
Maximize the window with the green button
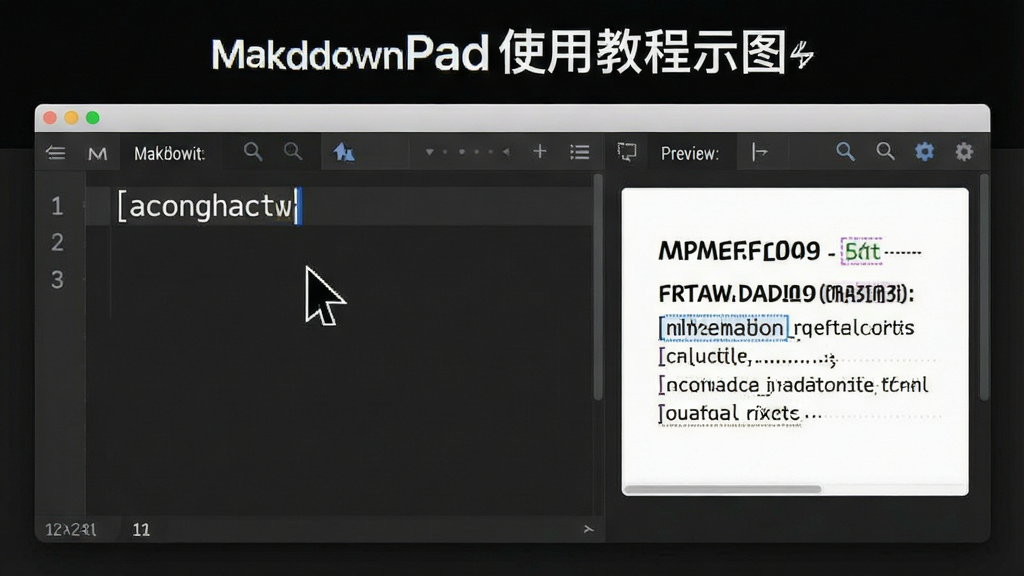click(x=93, y=118)
